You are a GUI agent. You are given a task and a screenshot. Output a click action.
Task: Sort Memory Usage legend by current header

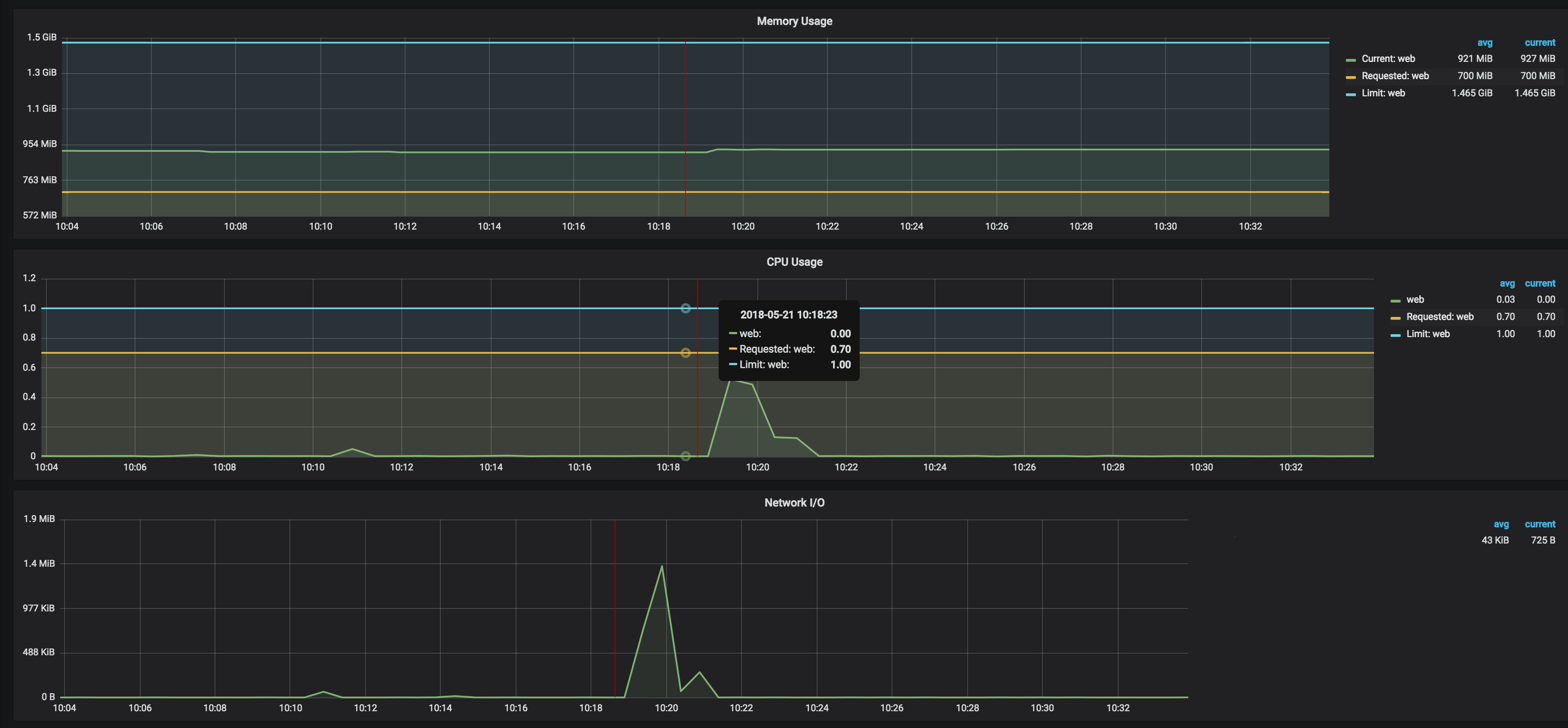coord(1539,43)
